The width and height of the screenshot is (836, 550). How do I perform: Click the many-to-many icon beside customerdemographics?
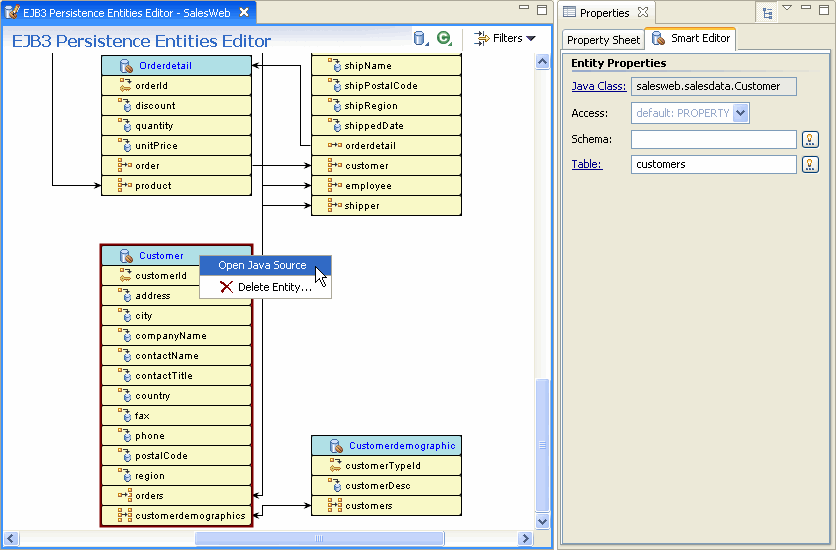(x=125, y=515)
